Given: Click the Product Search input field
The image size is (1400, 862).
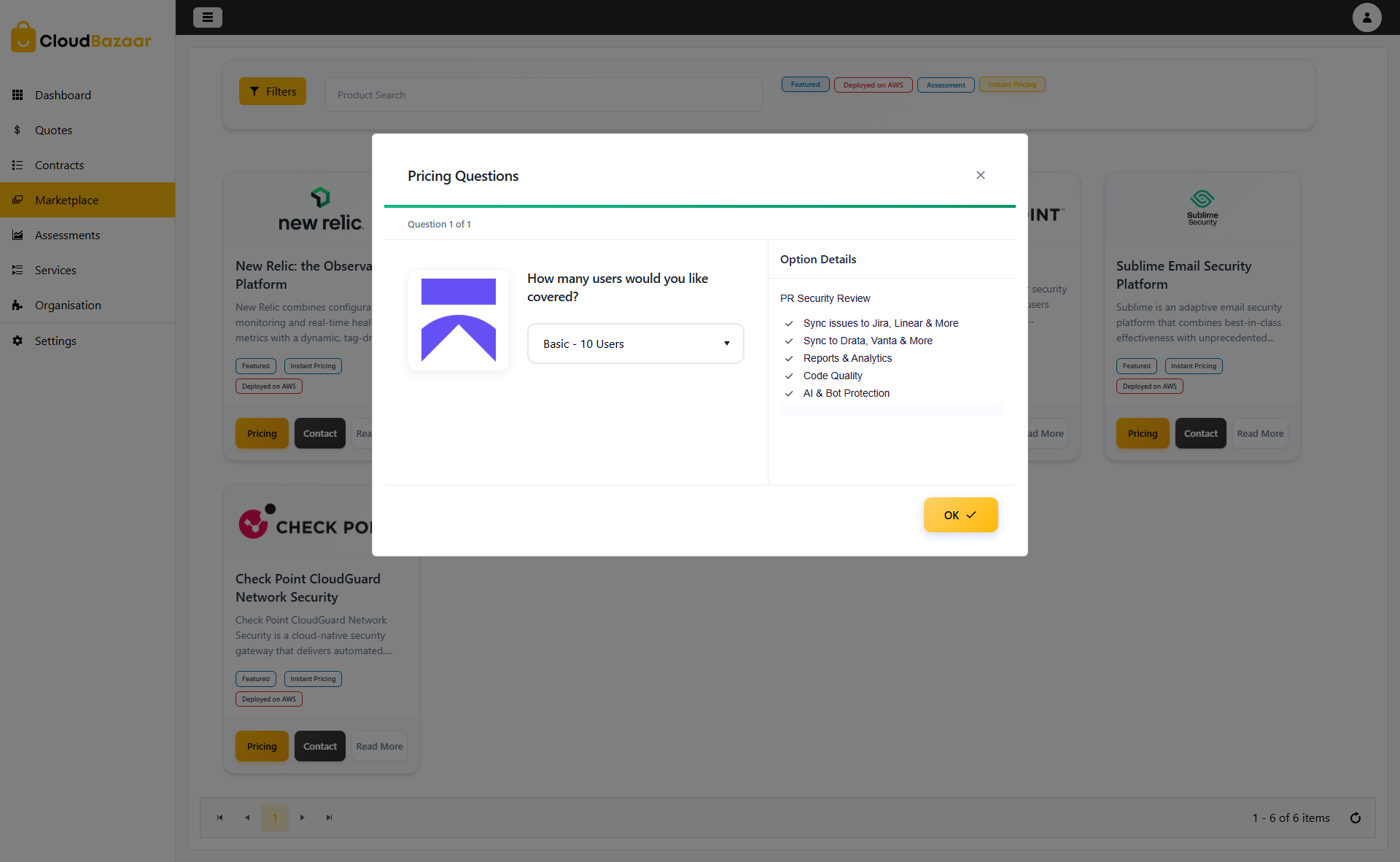Looking at the screenshot, I should (543, 95).
